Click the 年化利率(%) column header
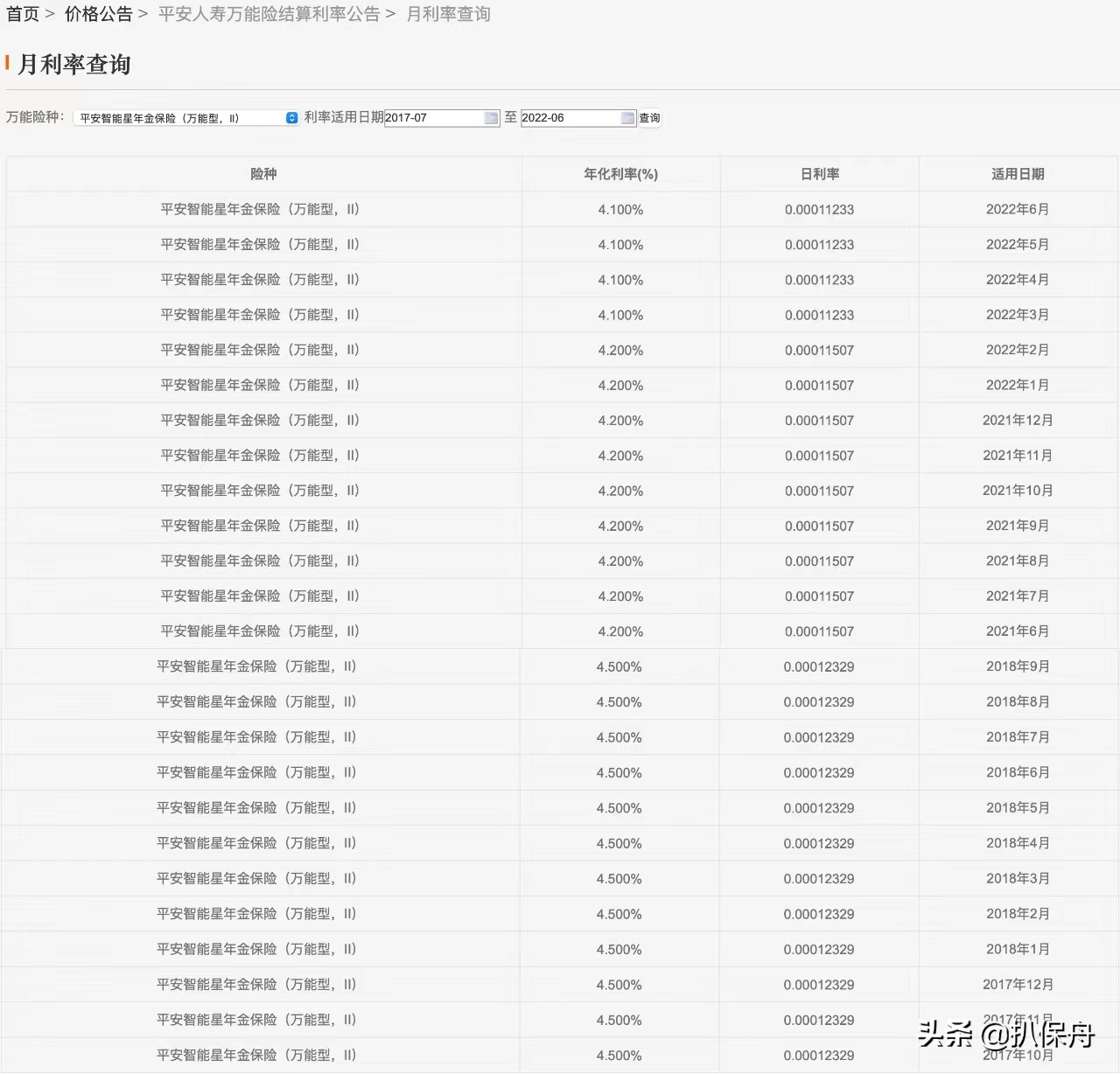Viewport: 1120px width, 1074px height. click(620, 173)
